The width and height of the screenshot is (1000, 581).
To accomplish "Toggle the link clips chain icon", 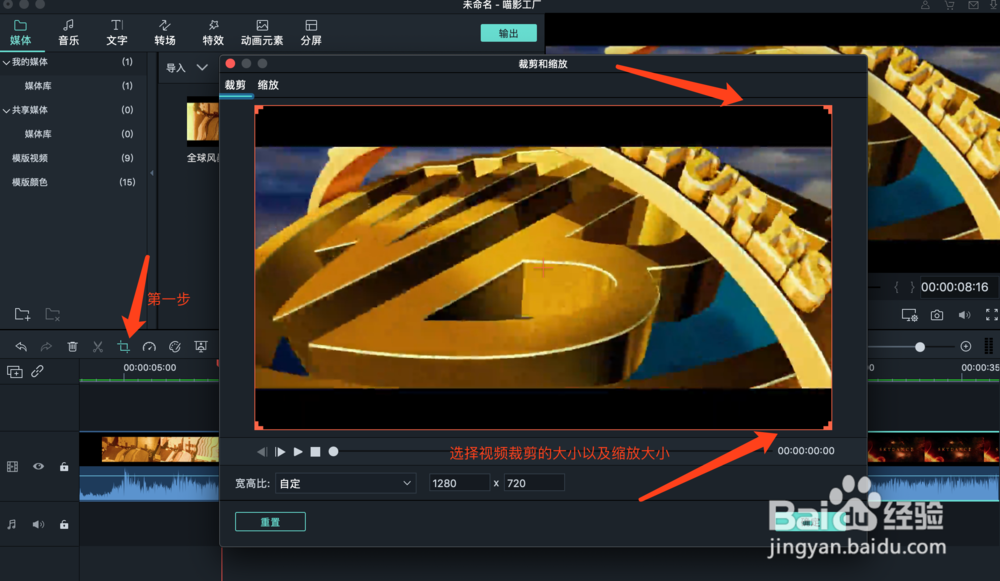I will tap(38, 371).
